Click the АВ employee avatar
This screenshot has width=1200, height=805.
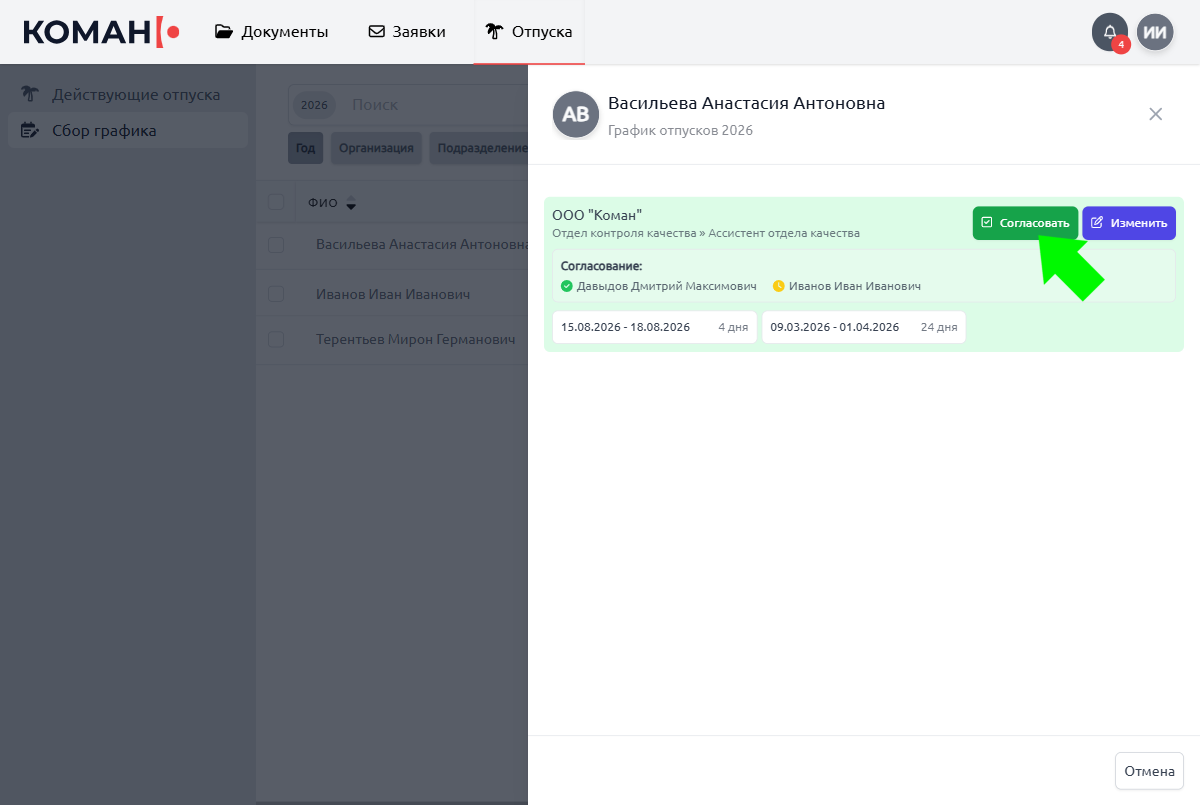point(576,115)
